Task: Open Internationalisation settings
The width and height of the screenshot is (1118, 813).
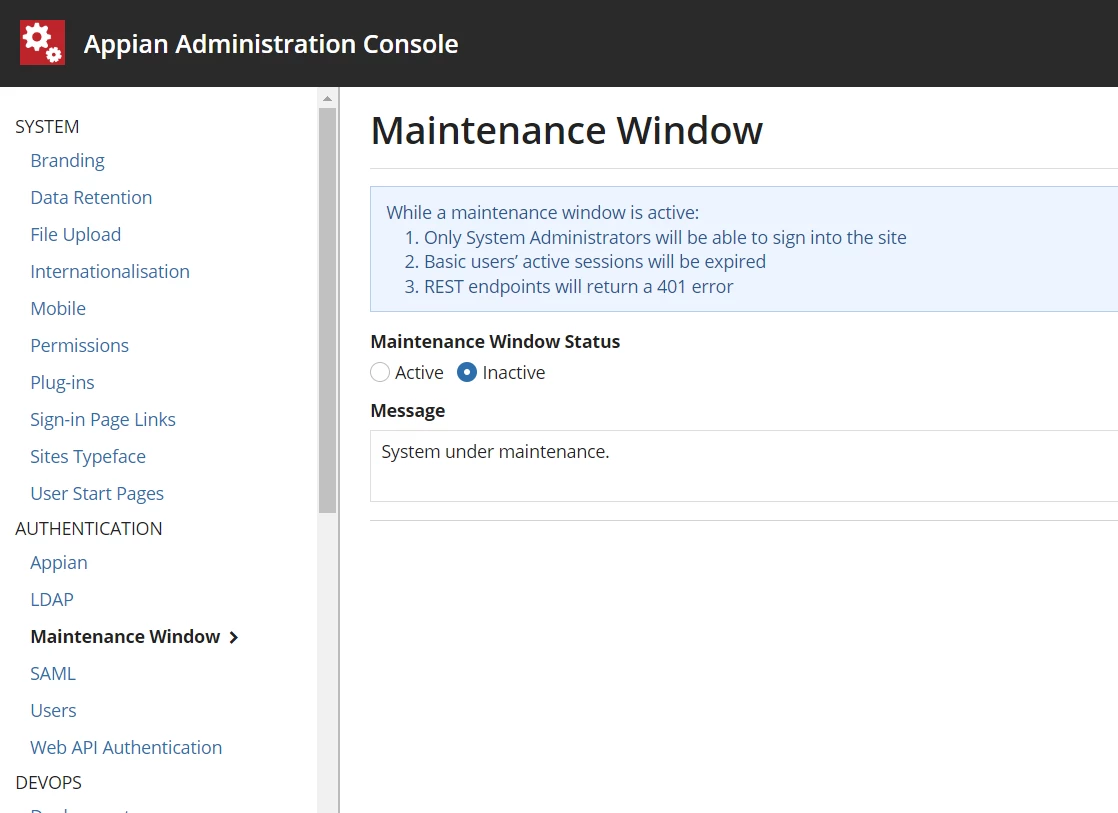Action: tap(110, 272)
